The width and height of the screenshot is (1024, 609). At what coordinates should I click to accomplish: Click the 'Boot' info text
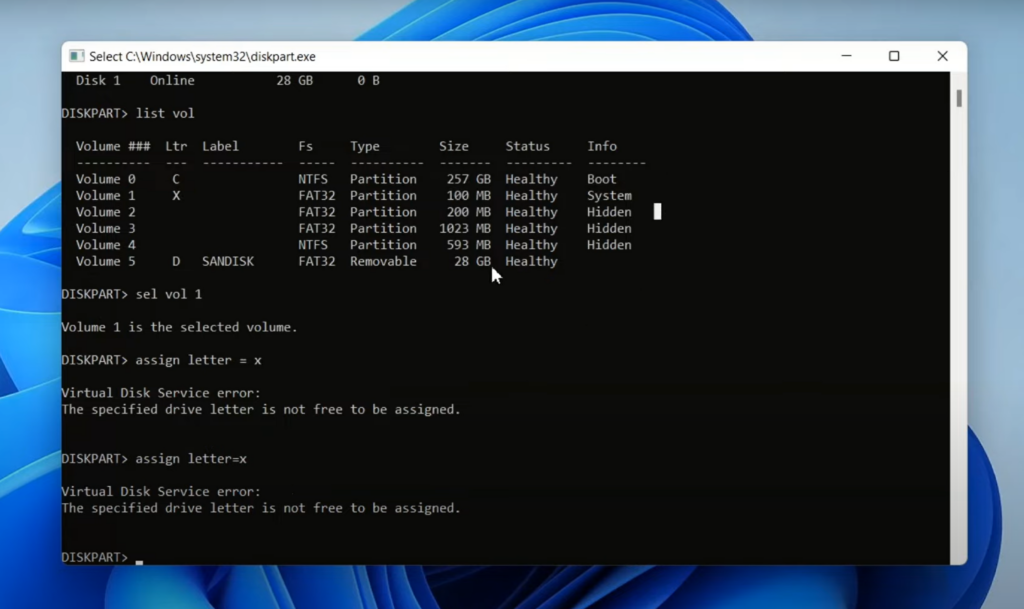coord(601,179)
